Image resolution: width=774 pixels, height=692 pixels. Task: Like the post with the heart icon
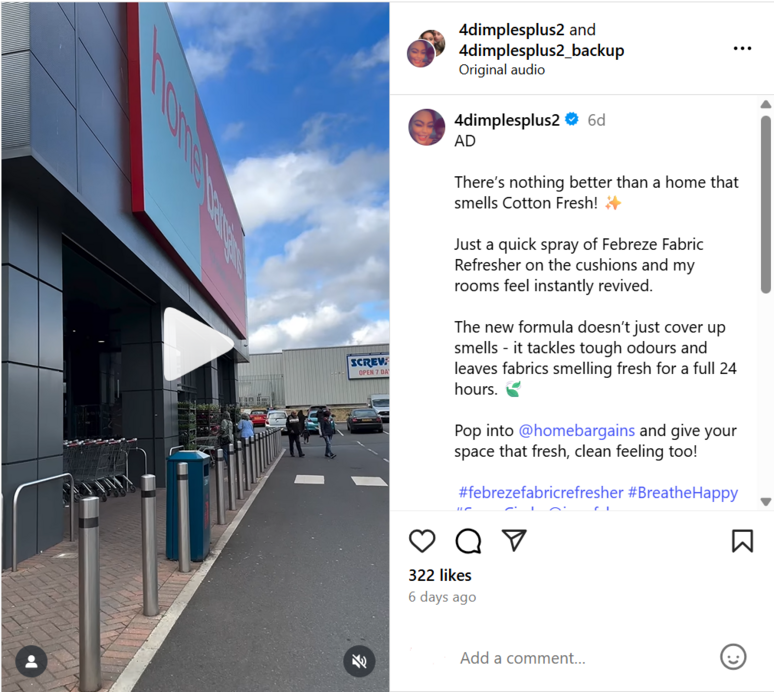pos(422,540)
